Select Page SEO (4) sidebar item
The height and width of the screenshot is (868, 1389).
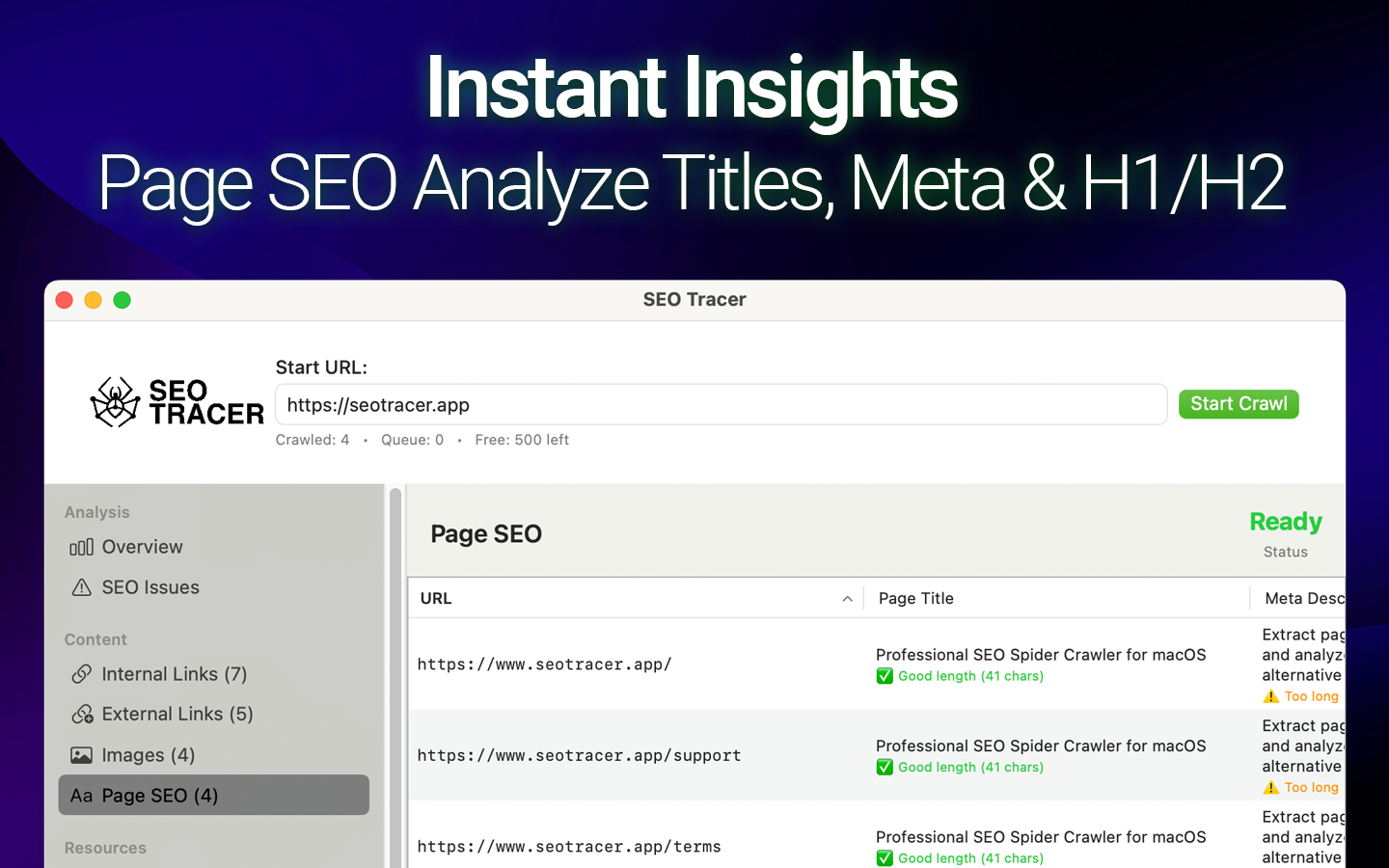coord(213,796)
